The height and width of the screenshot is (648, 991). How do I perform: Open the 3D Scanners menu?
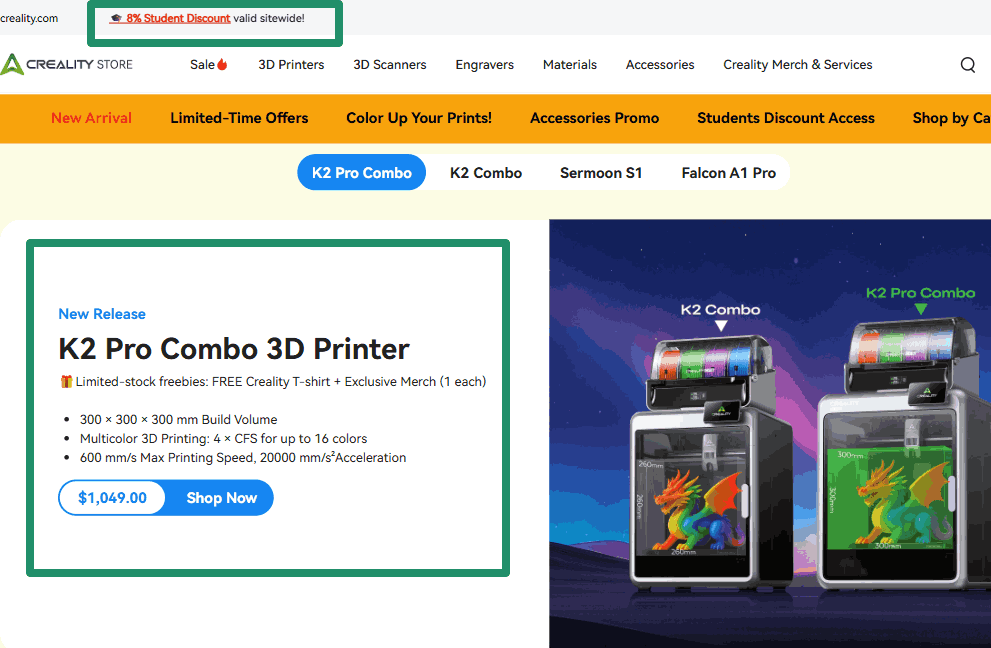(x=389, y=64)
